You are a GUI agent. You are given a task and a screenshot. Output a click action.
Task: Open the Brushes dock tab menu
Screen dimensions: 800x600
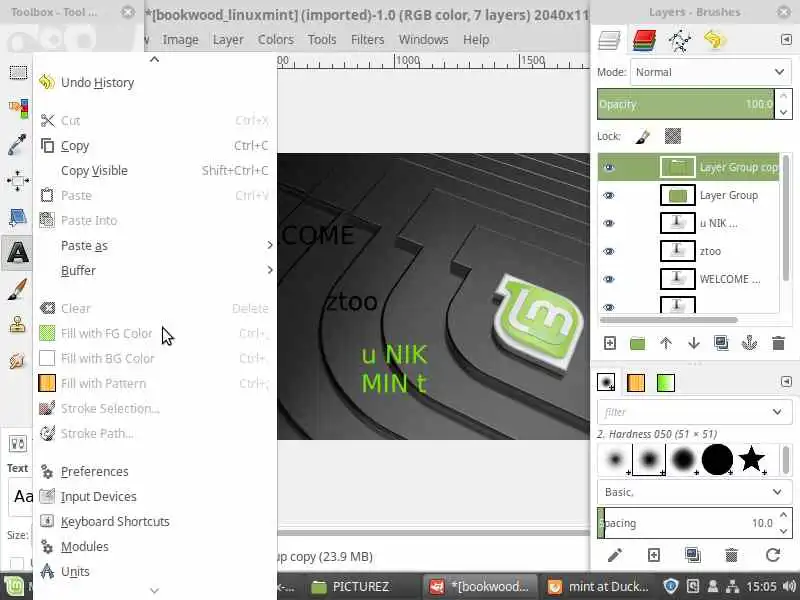point(786,382)
